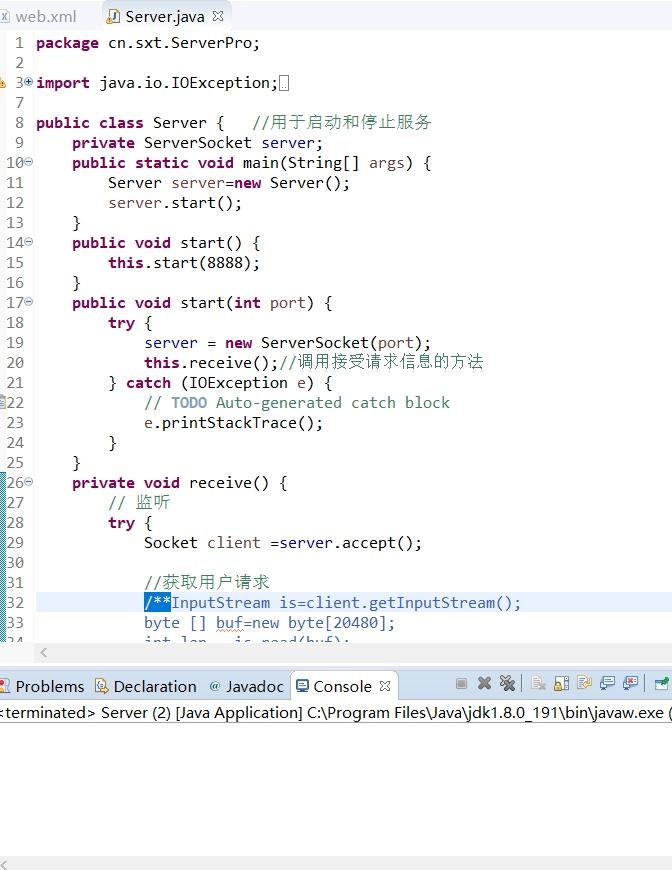
Task: Click 'server.accept()' on line 29
Action: click(346, 543)
